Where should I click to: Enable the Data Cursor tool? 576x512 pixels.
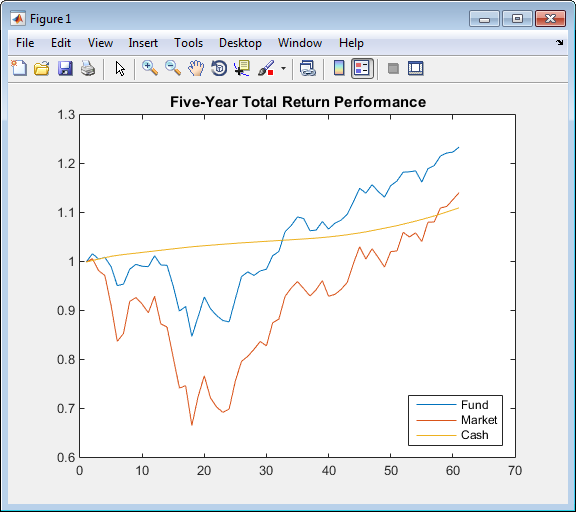[242, 68]
